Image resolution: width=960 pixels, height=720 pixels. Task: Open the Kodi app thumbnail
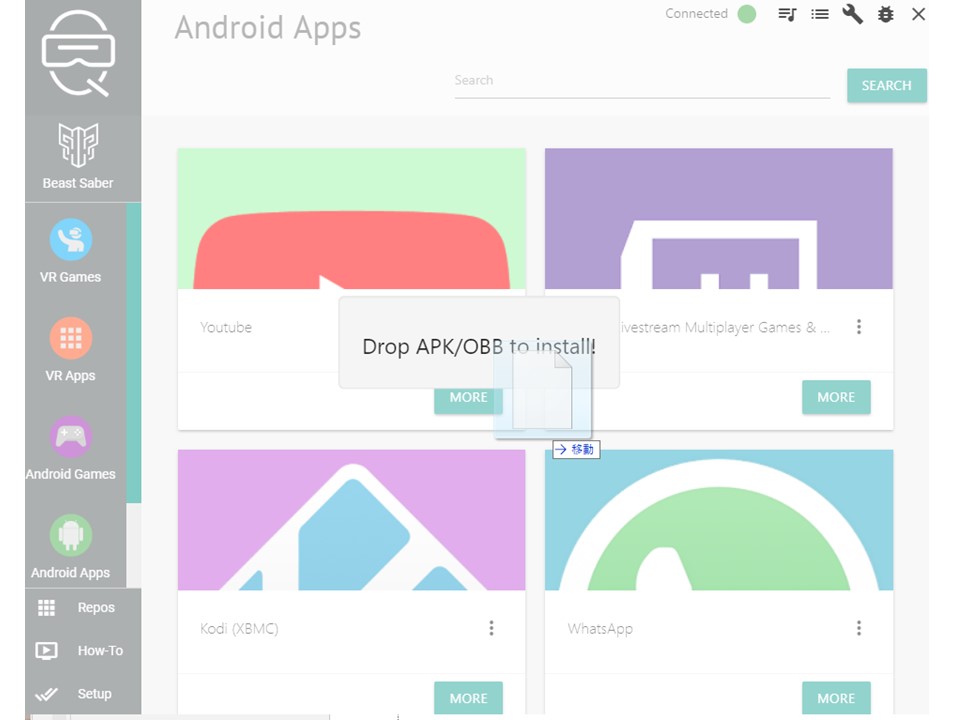(x=351, y=520)
